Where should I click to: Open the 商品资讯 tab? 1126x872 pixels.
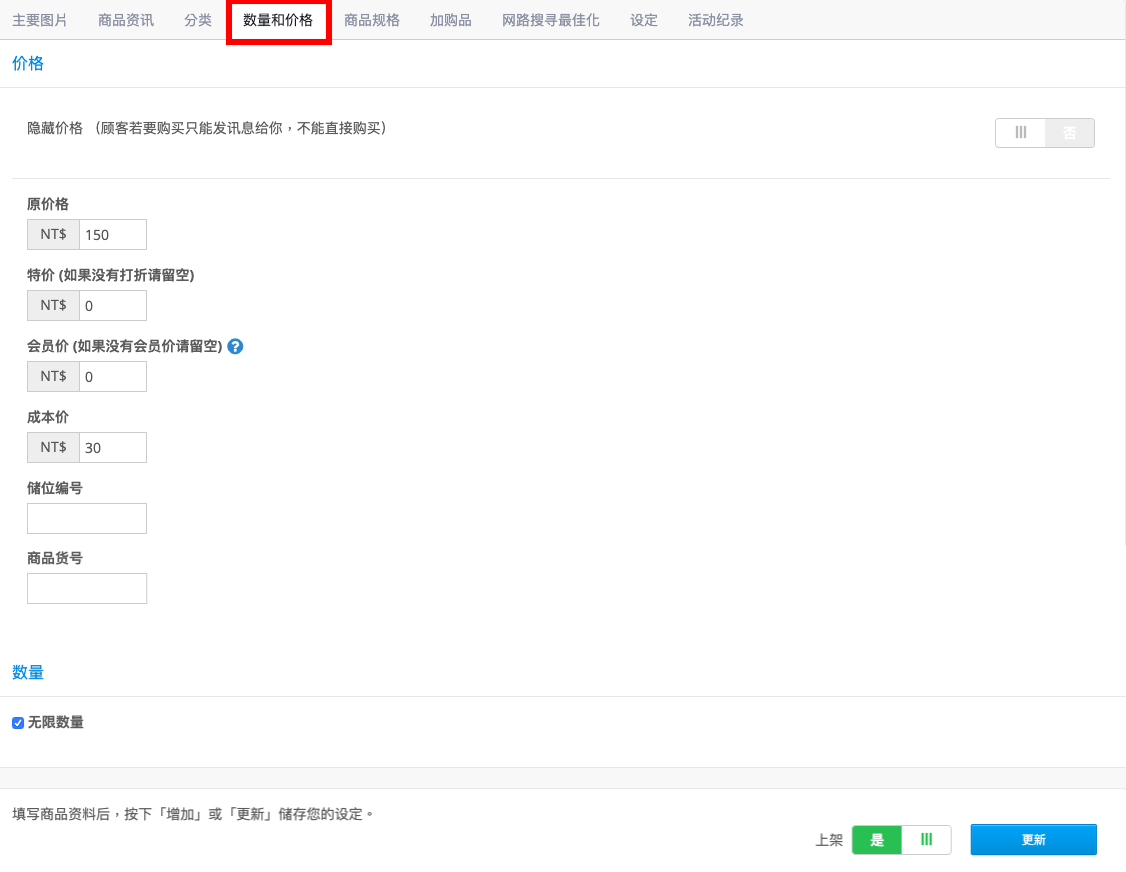tap(125, 19)
